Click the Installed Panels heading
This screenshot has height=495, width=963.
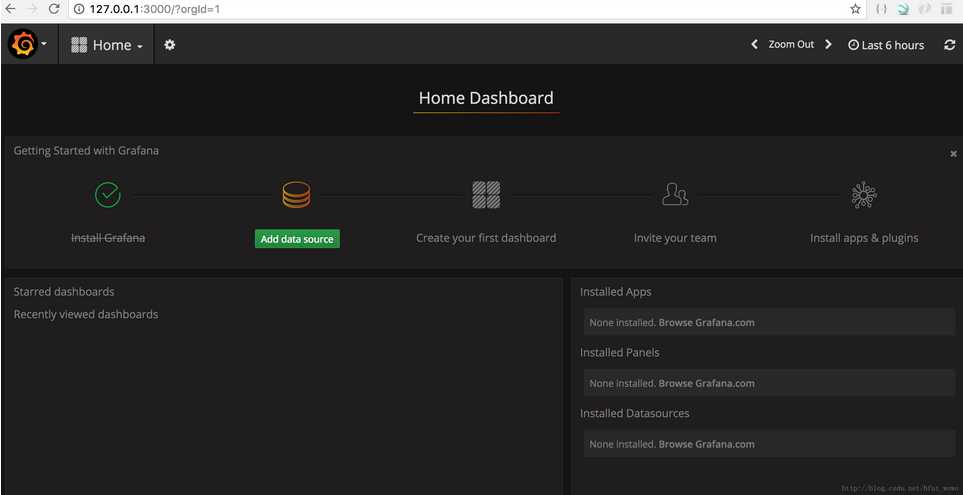click(x=620, y=353)
